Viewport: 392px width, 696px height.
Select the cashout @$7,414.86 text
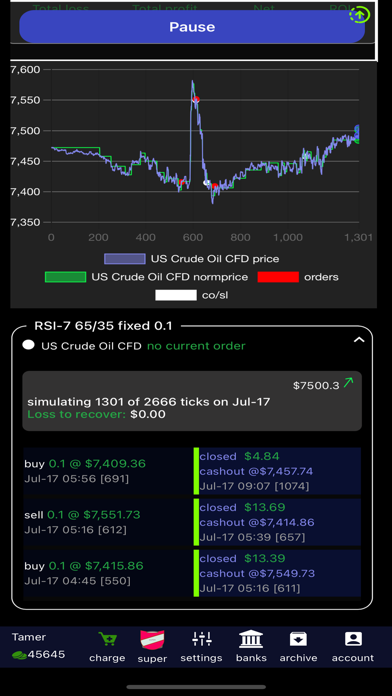tap(257, 522)
